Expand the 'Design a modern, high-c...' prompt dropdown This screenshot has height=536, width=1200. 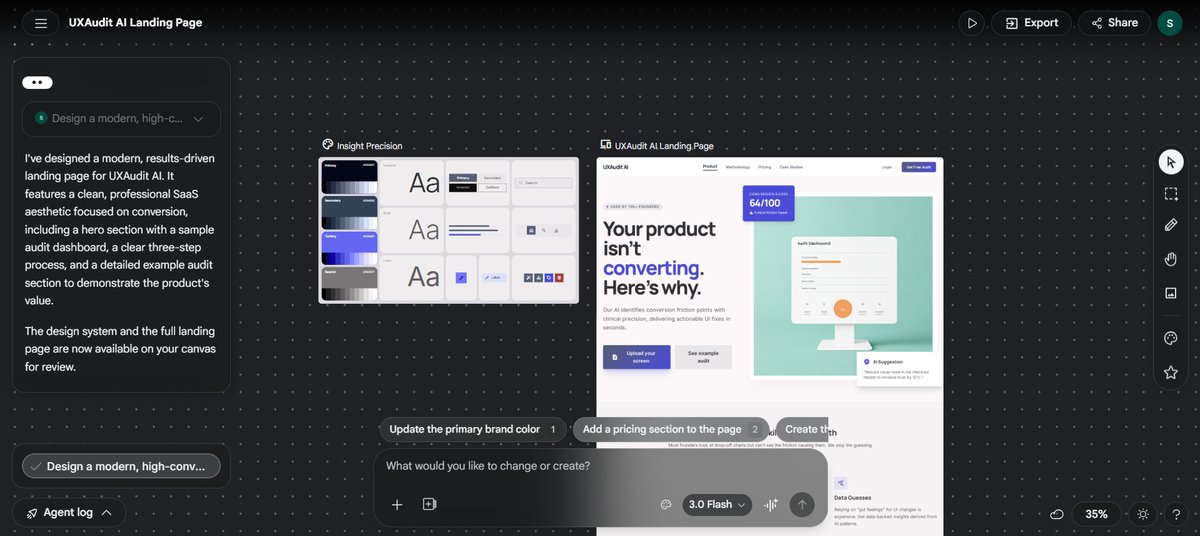click(121, 118)
